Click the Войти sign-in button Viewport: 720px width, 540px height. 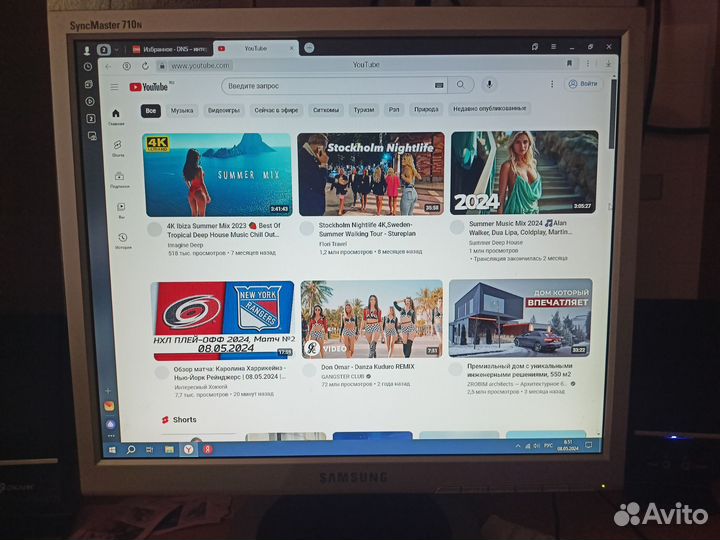click(583, 84)
